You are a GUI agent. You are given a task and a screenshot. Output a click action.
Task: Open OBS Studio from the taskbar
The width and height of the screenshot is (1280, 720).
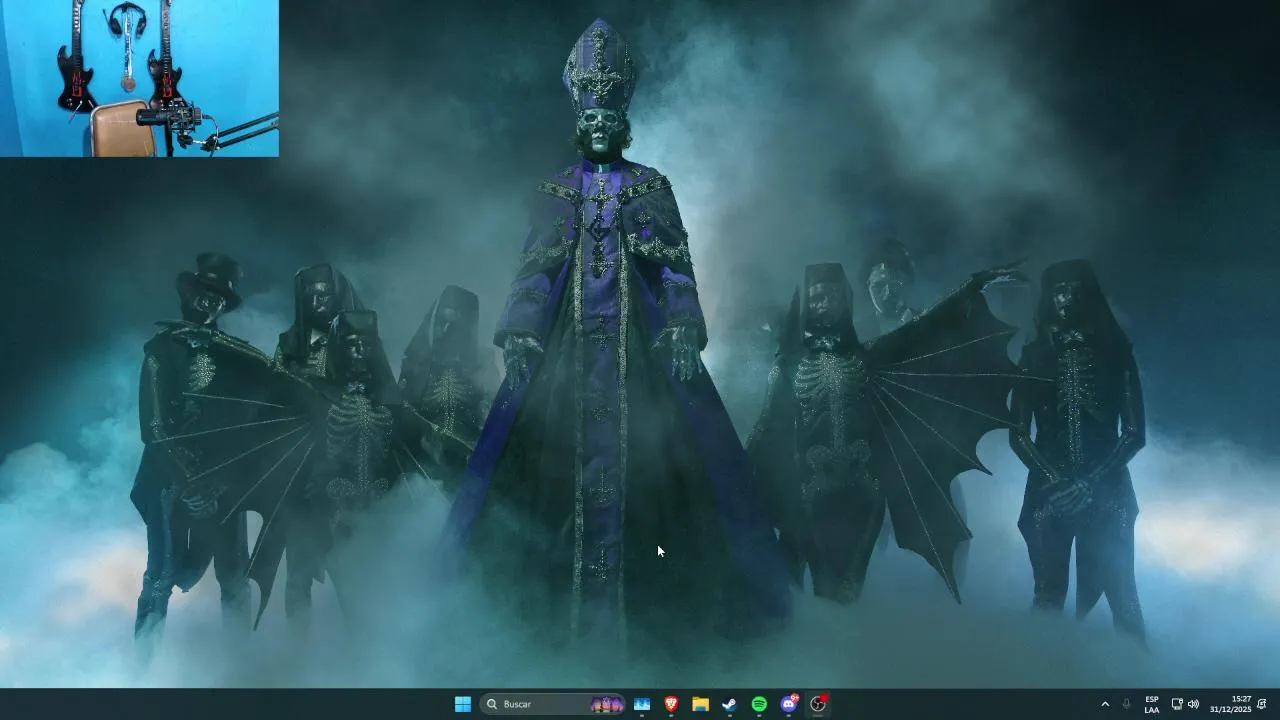tap(818, 704)
